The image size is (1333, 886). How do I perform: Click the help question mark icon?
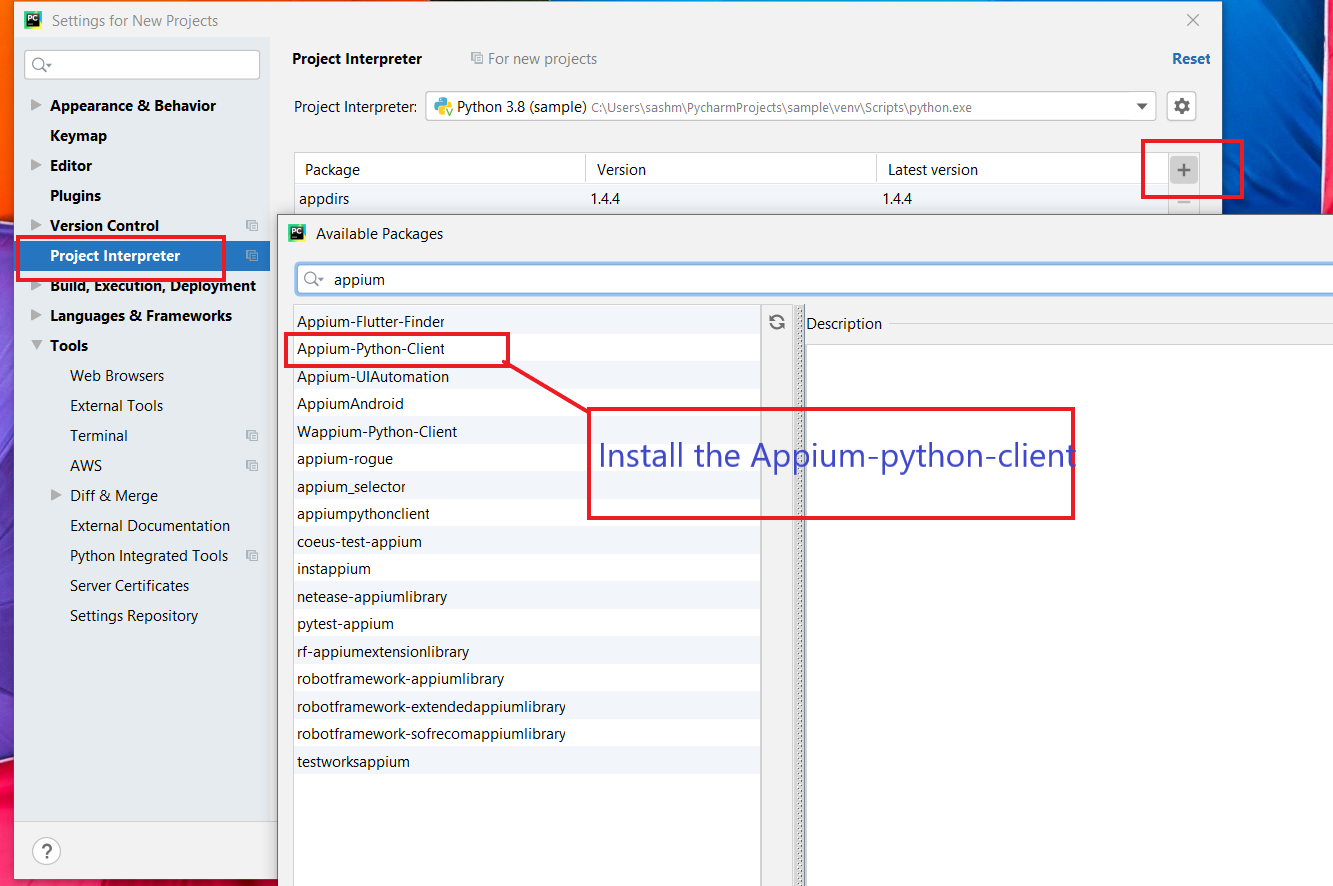(x=46, y=851)
